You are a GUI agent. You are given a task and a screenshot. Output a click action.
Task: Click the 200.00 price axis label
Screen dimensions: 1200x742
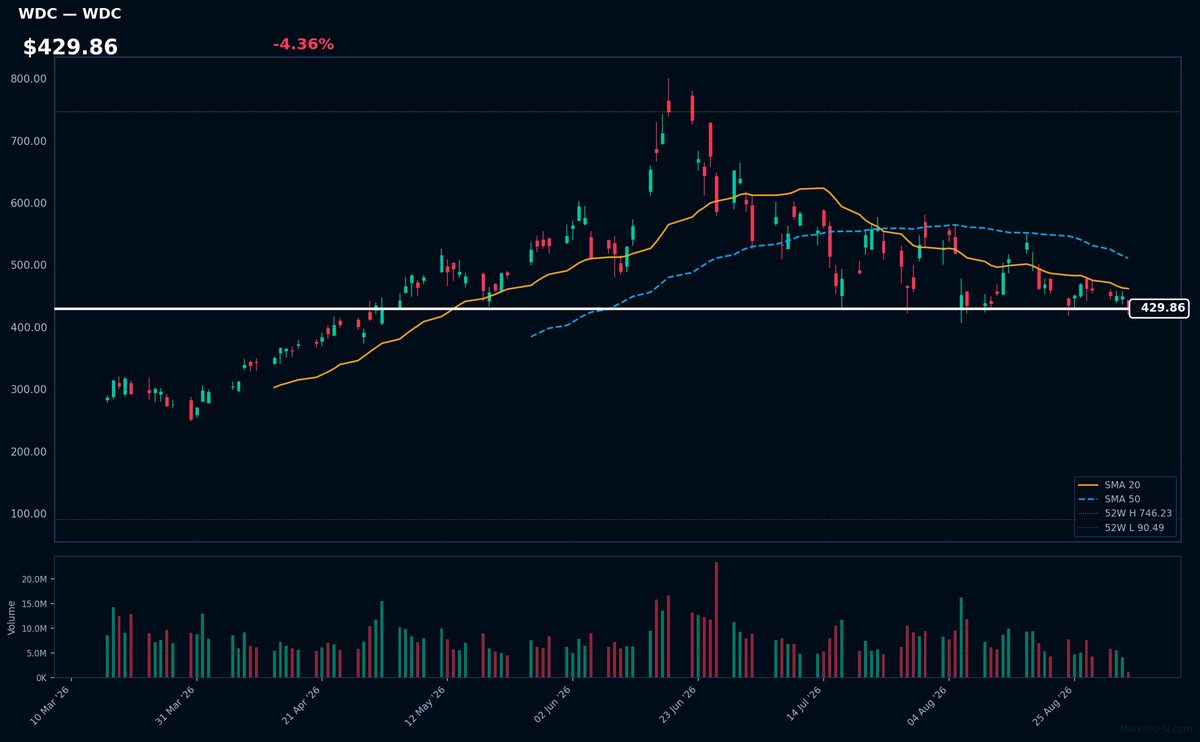(29, 452)
